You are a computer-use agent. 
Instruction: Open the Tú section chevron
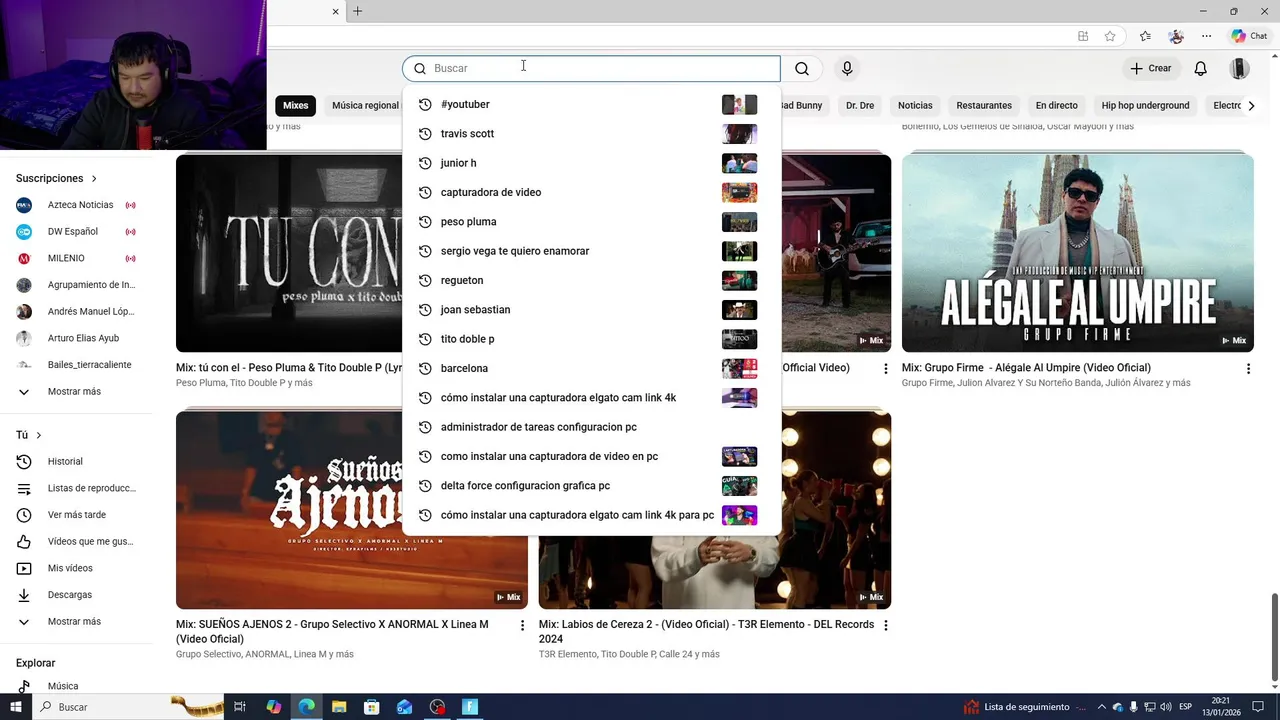pyautogui.click(x=38, y=435)
